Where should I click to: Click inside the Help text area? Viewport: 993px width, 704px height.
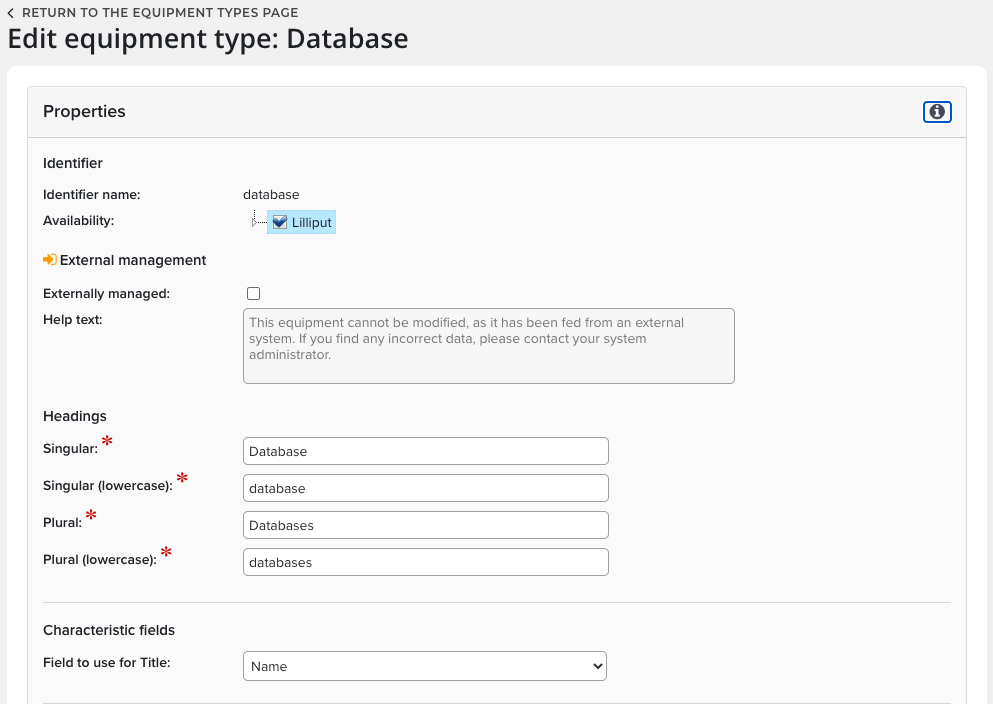tap(488, 346)
